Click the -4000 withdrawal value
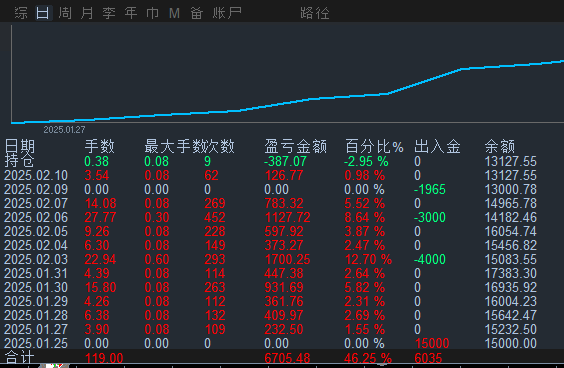Viewport: 564px width, 368px height. 430,260
